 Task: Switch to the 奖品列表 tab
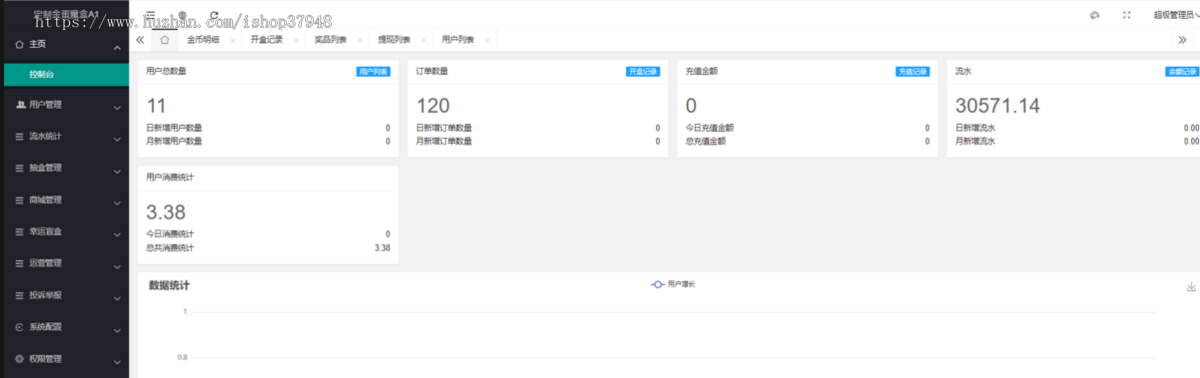pyautogui.click(x=331, y=40)
